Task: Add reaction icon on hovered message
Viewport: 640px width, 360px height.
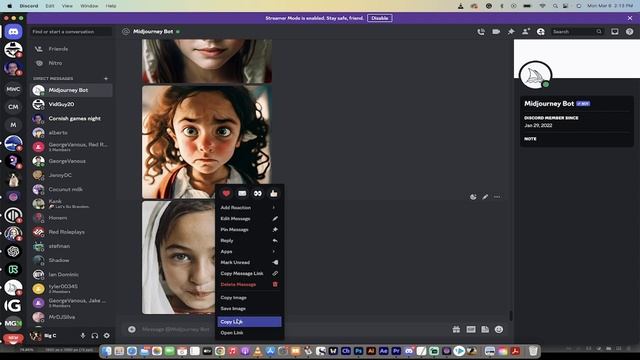Action: click(473, 197)
